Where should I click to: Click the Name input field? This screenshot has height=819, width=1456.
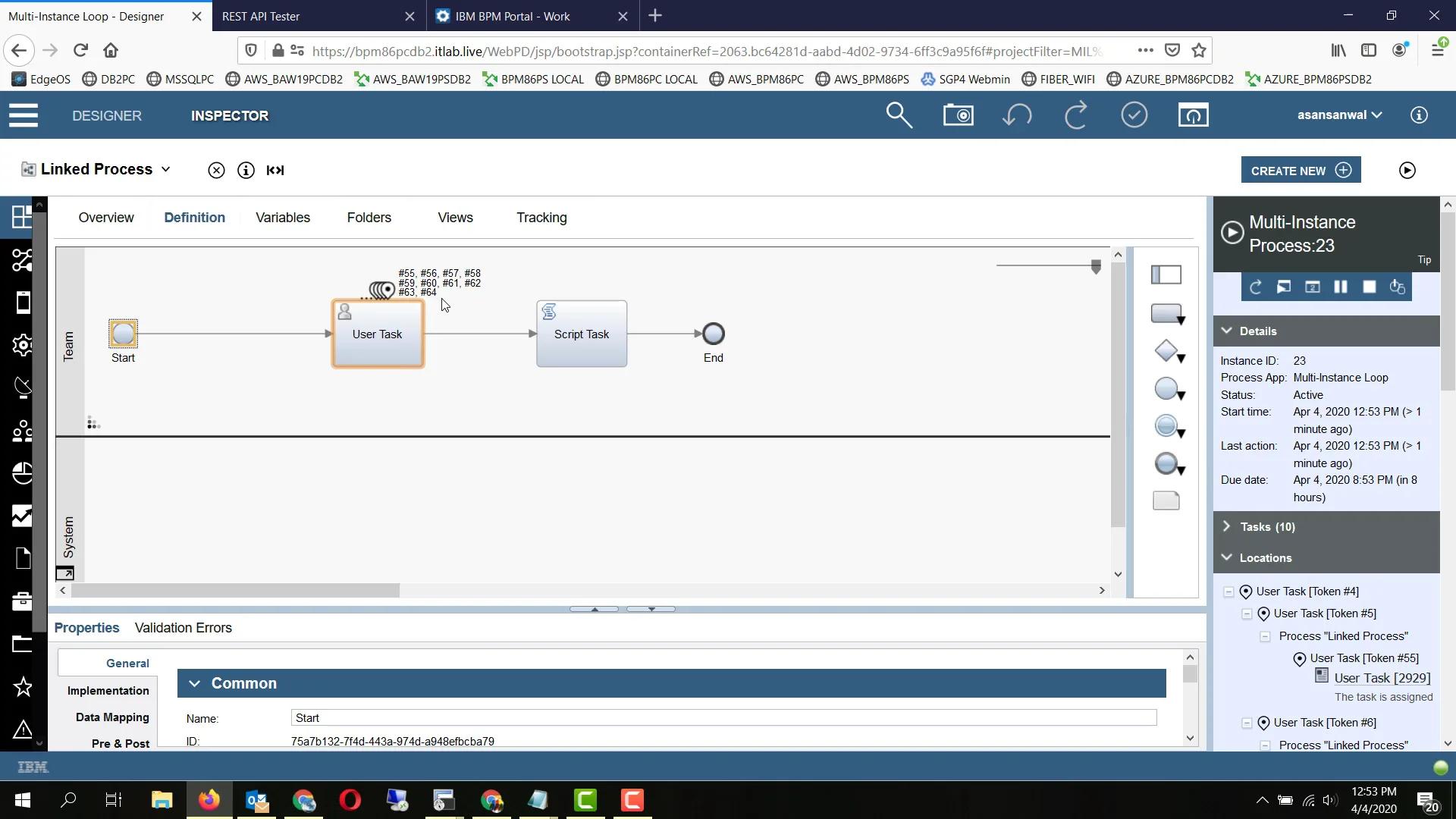click(x=723, y=718)
